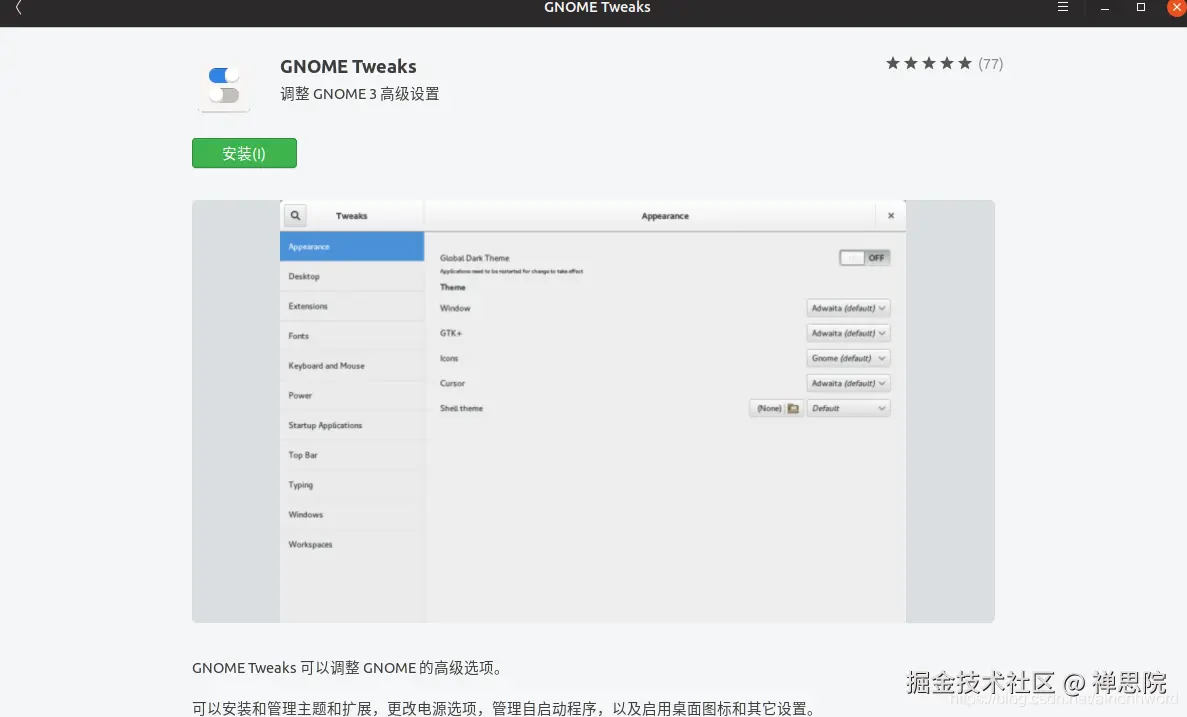The height and width of the screenshot is (717, 1187).
Task: Click the description line GNOME Tweaks 可以调整 GNOME 的高级选项
Action: (347, 668)
